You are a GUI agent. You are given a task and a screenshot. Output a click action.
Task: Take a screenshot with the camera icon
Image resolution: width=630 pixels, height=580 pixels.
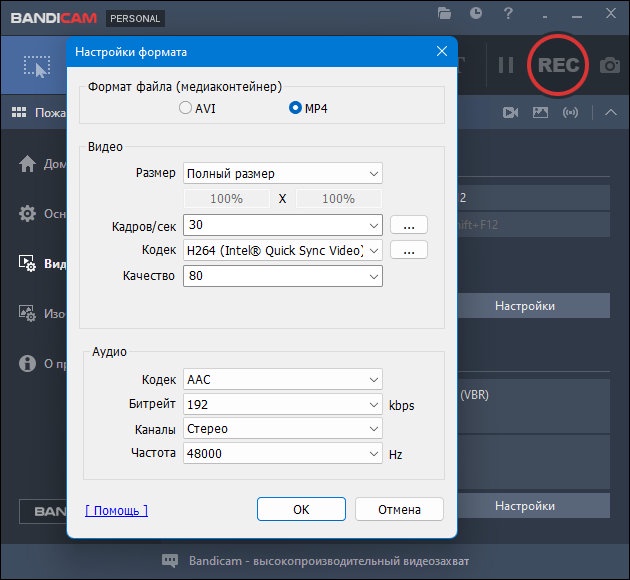pyautogui.click(x=610, y=65)
